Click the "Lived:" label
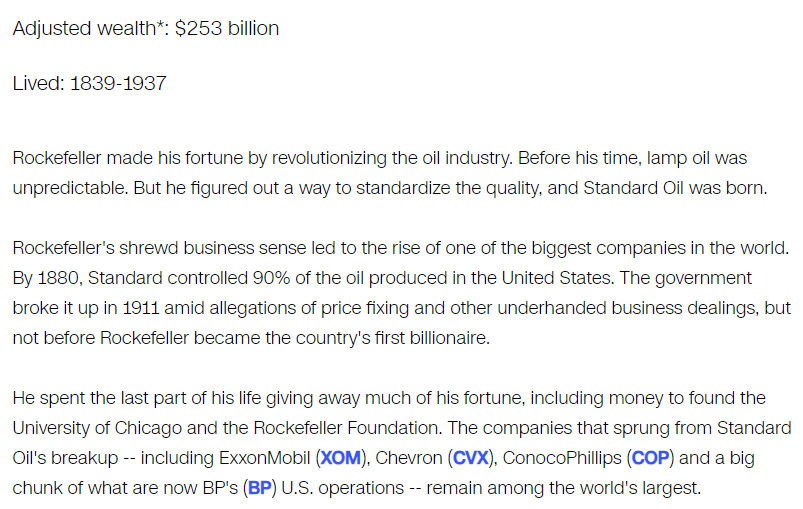Image resolution: width=803 pixels, height=509 pixels. coord(38,83)
